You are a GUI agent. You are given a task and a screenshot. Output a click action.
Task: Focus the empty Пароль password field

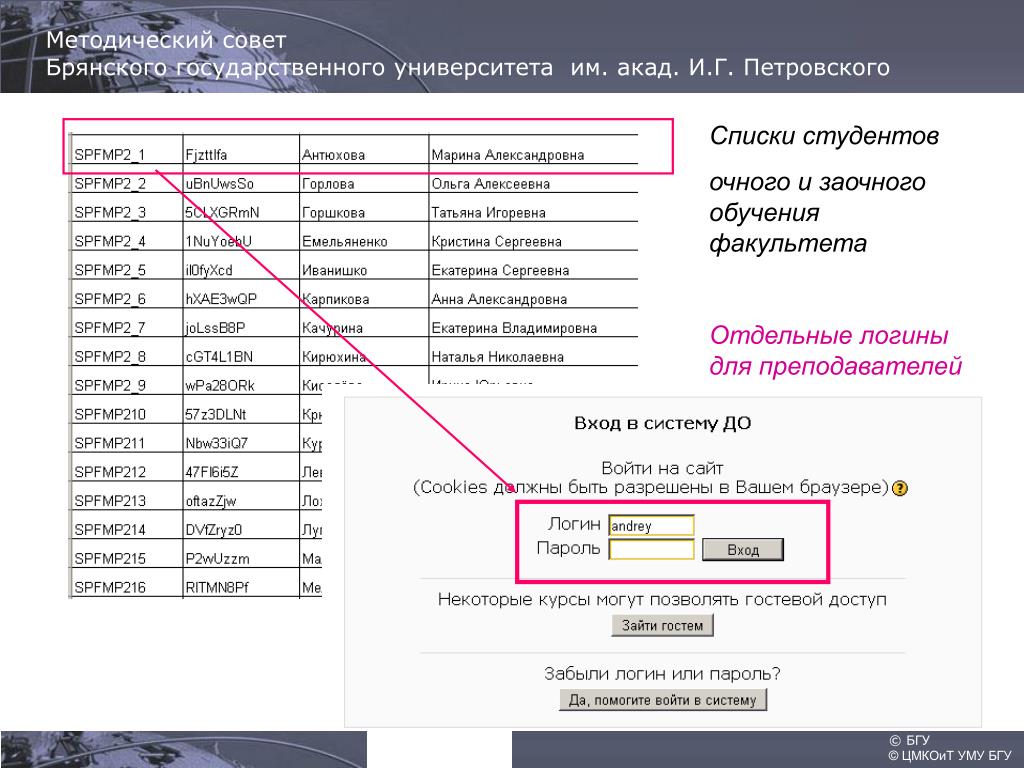(x=651, y=549)
